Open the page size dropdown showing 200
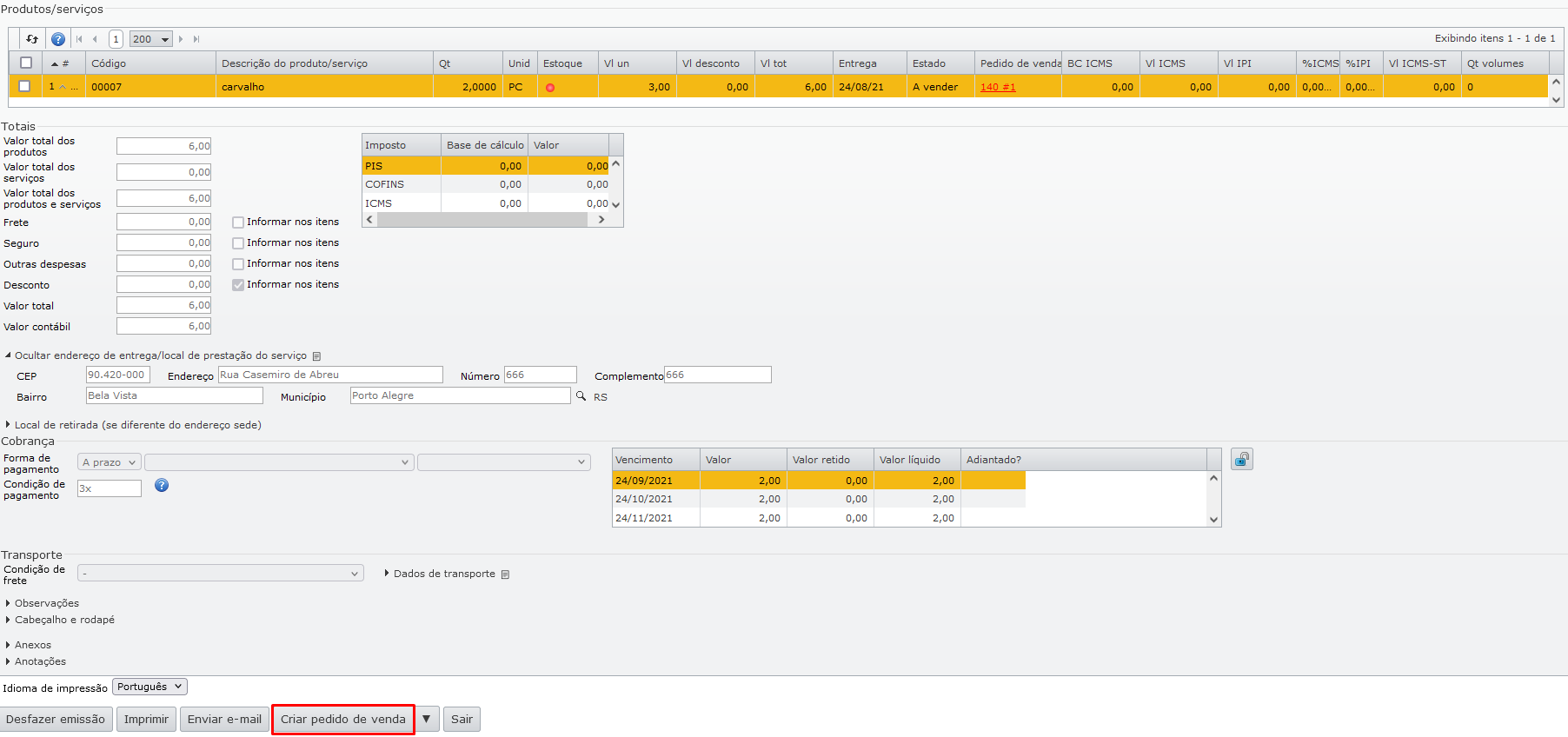This screenshot has height=737, width=1568. (151, 39)
